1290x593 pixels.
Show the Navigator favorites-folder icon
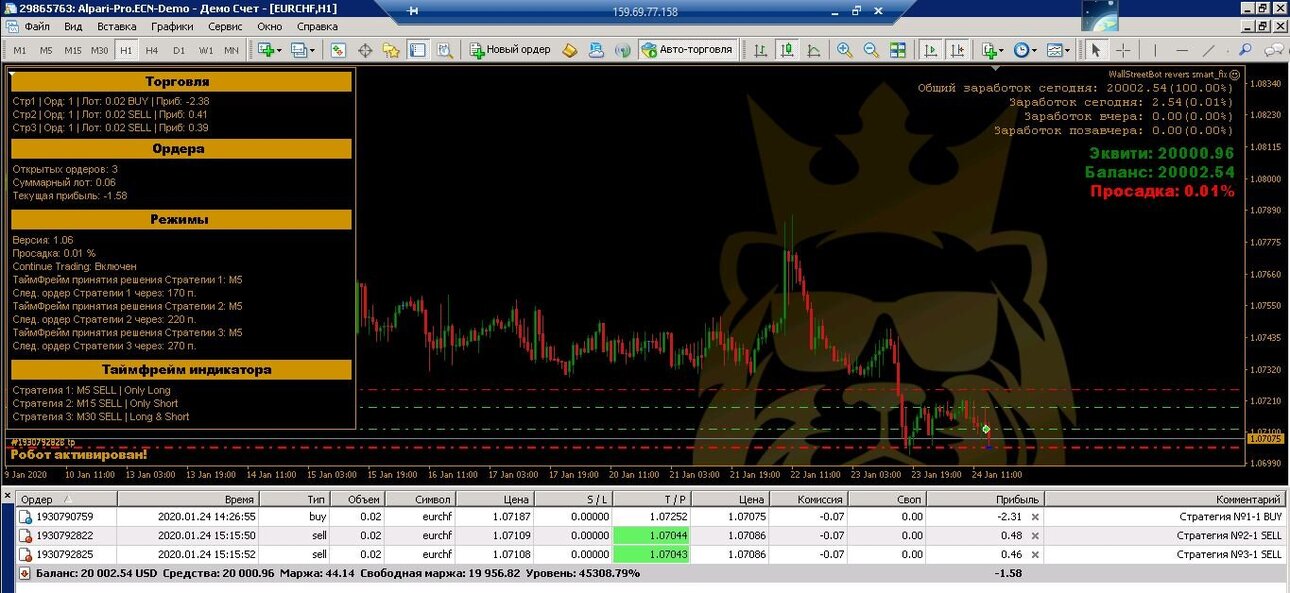click(391, 50)
